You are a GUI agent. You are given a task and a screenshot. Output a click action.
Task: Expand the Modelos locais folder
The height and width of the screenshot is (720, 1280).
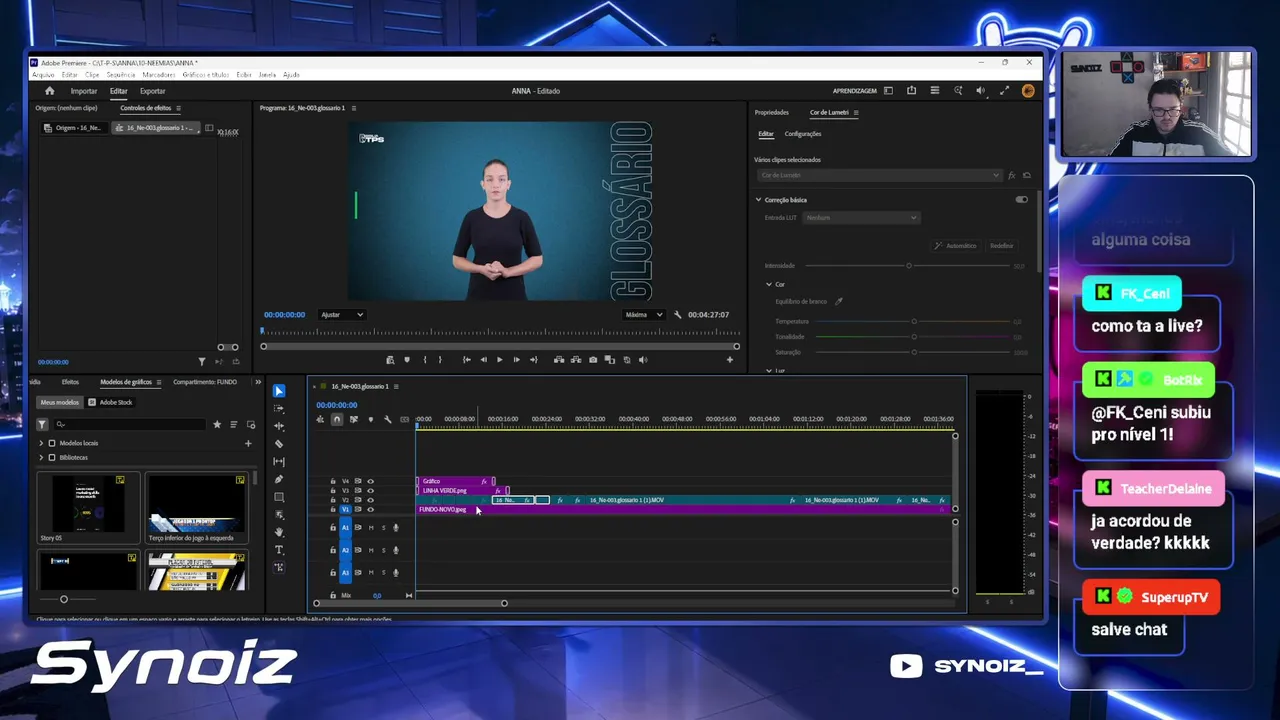click(x=41, y=443)
